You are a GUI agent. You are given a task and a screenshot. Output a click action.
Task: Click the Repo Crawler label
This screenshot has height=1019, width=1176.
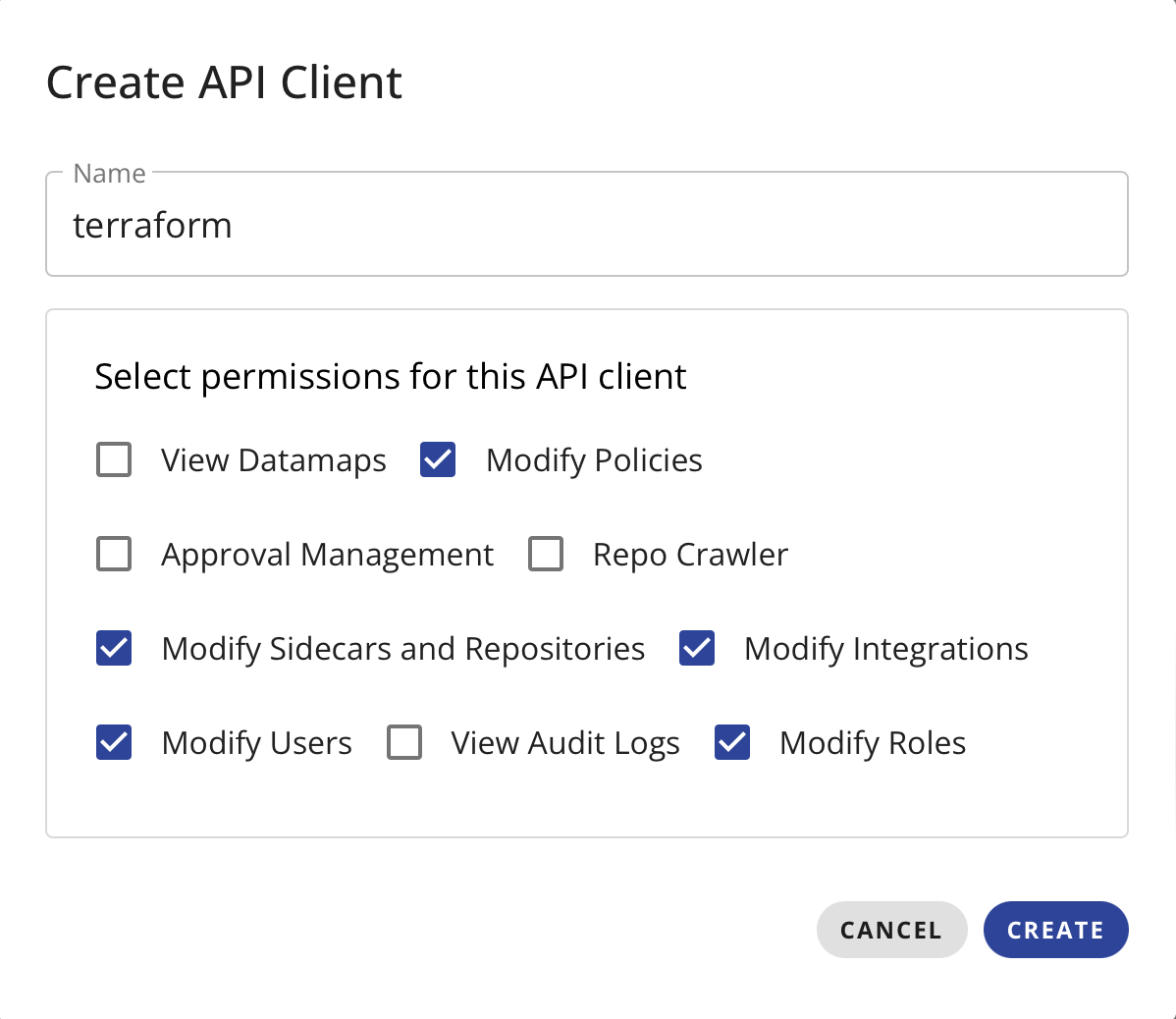[x=690, y=555]
